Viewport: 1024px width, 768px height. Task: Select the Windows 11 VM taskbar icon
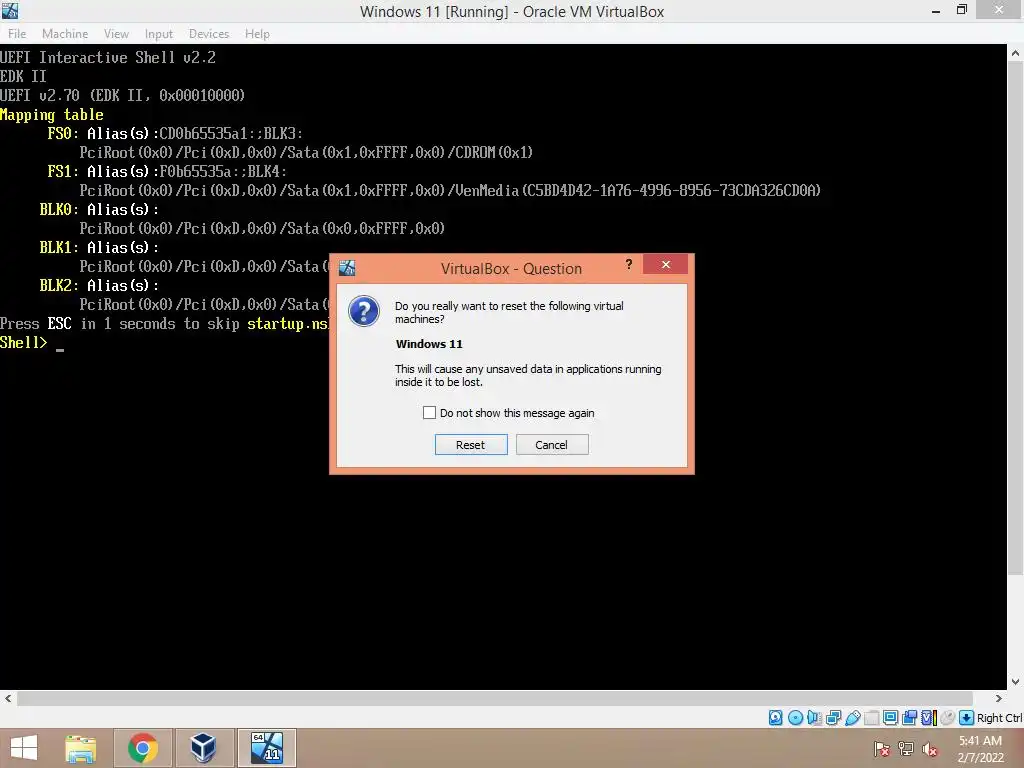pos(266,748)
